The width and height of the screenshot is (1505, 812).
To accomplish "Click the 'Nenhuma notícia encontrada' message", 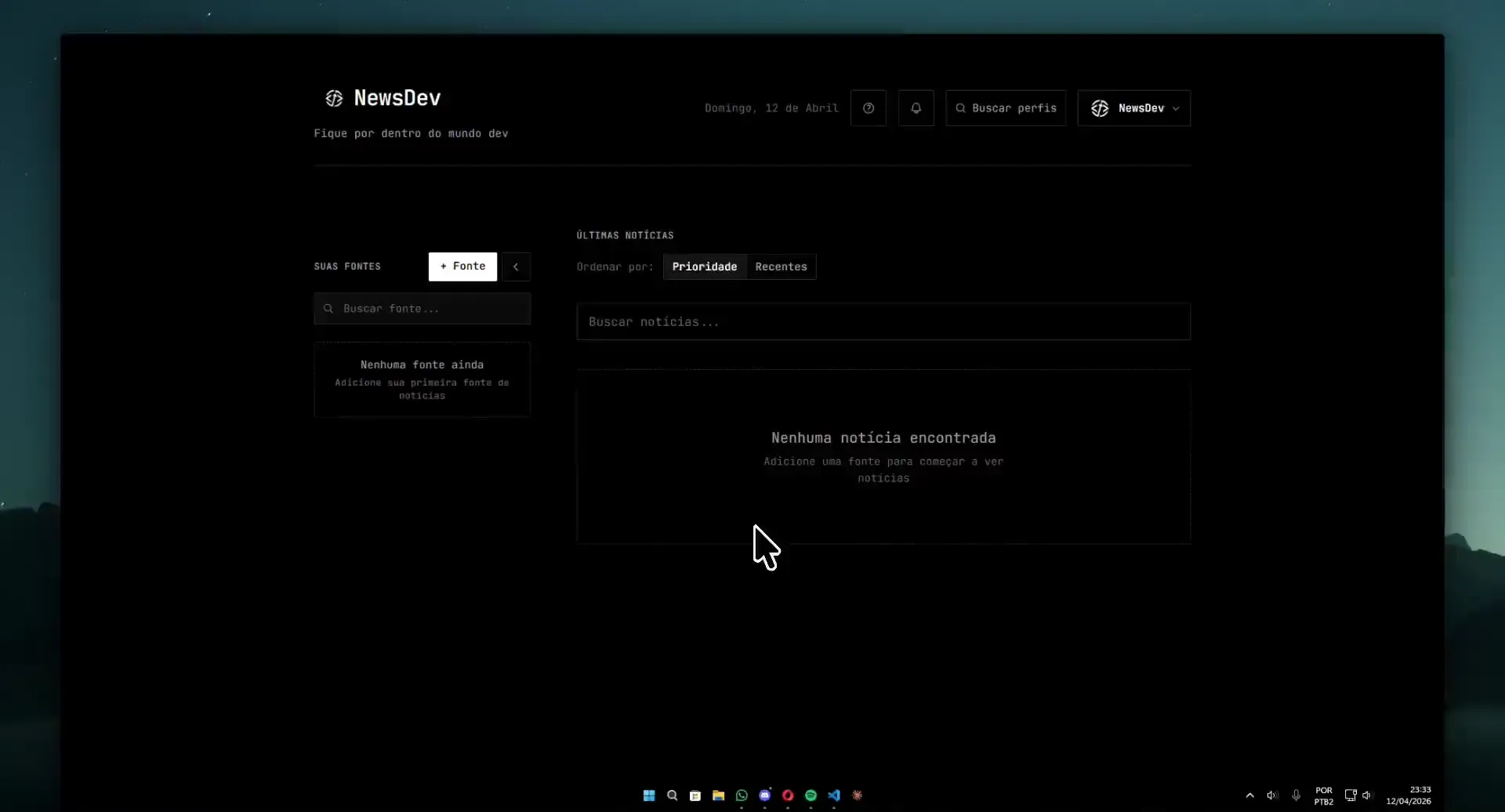I will click(x=883, y=437).
